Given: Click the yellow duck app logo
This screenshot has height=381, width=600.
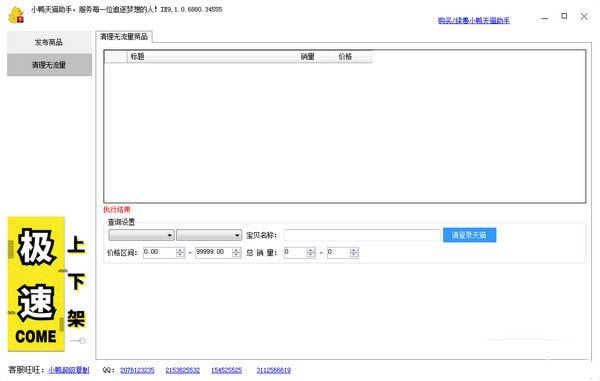Looking at the screenshot, I should click(16, 15).
